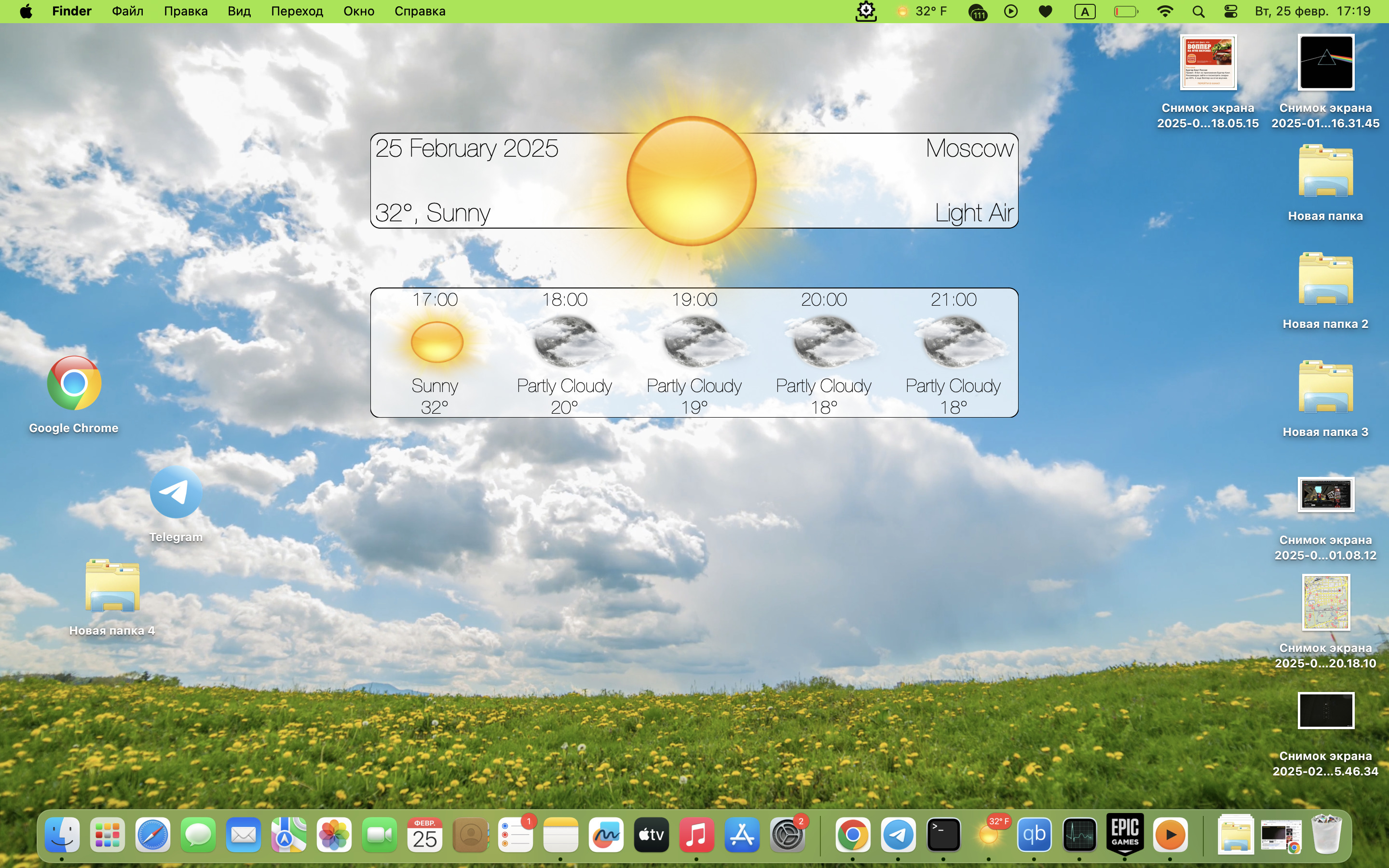The width and height of the screenshot is (1389, 868).
Task: Open date and time notification panel
Action: [1312, 12]
